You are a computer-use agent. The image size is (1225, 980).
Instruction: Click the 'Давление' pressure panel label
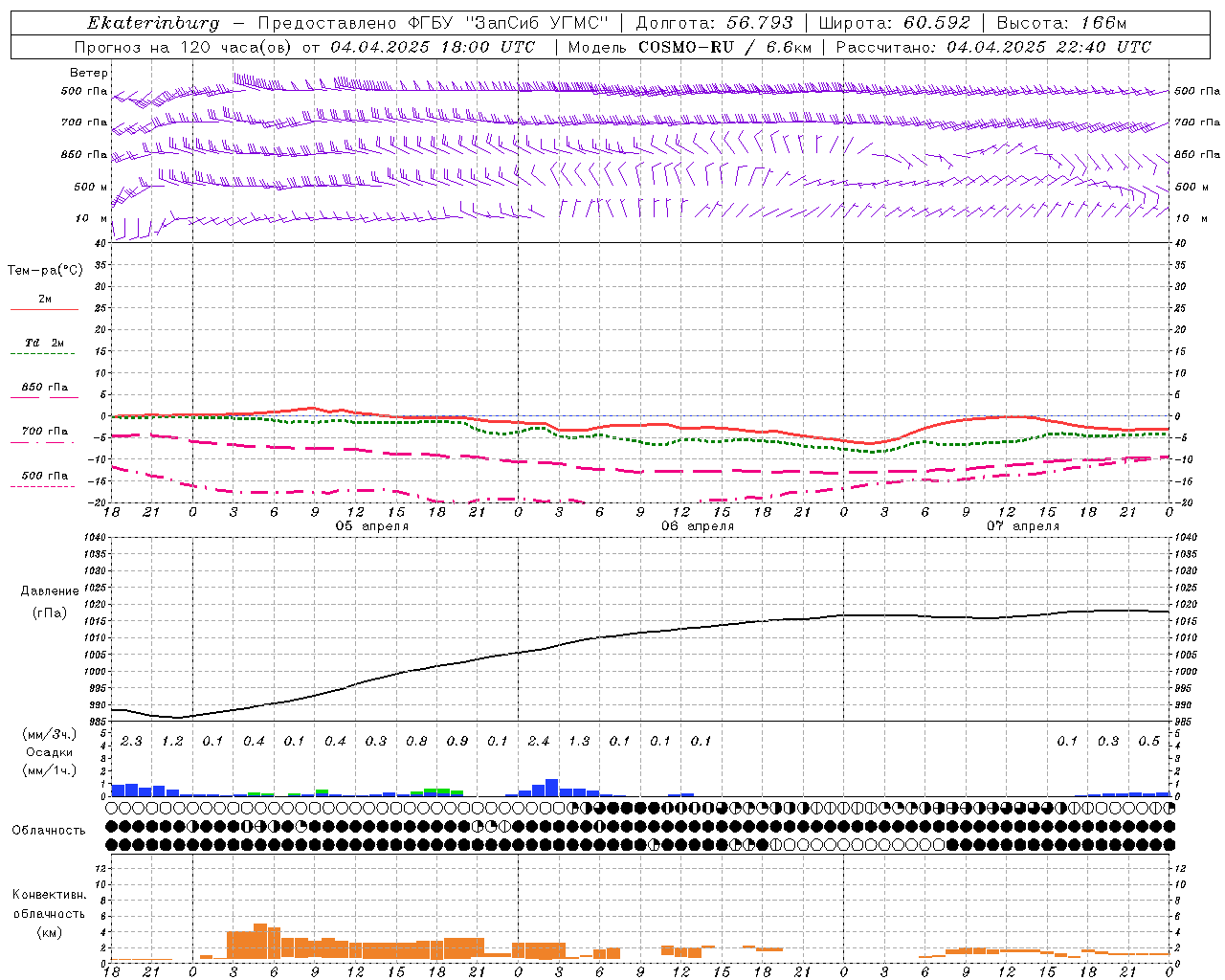tap(50, 591)
